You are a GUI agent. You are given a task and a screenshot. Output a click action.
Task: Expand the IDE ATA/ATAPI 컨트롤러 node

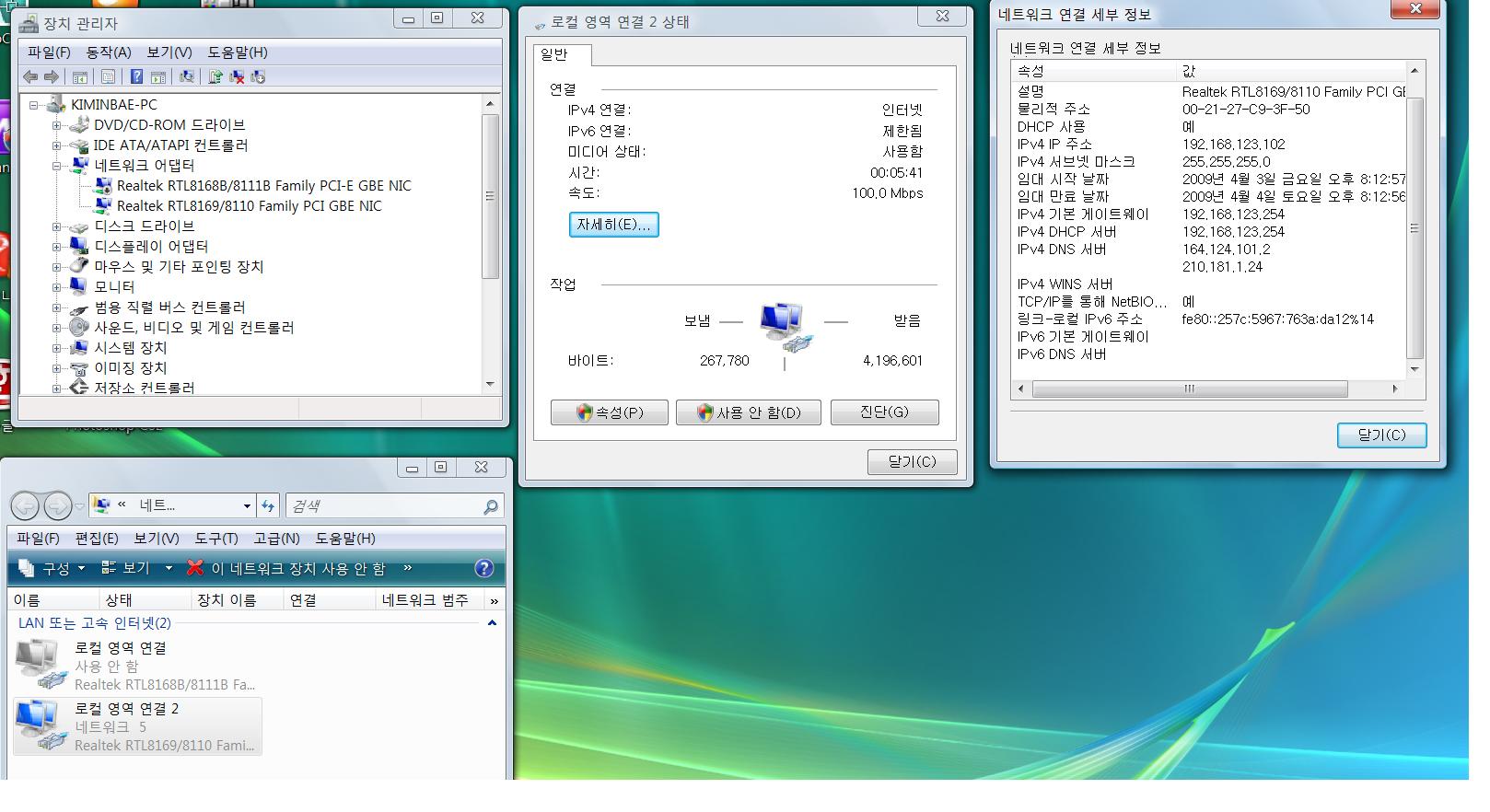[x=56, y=145]
